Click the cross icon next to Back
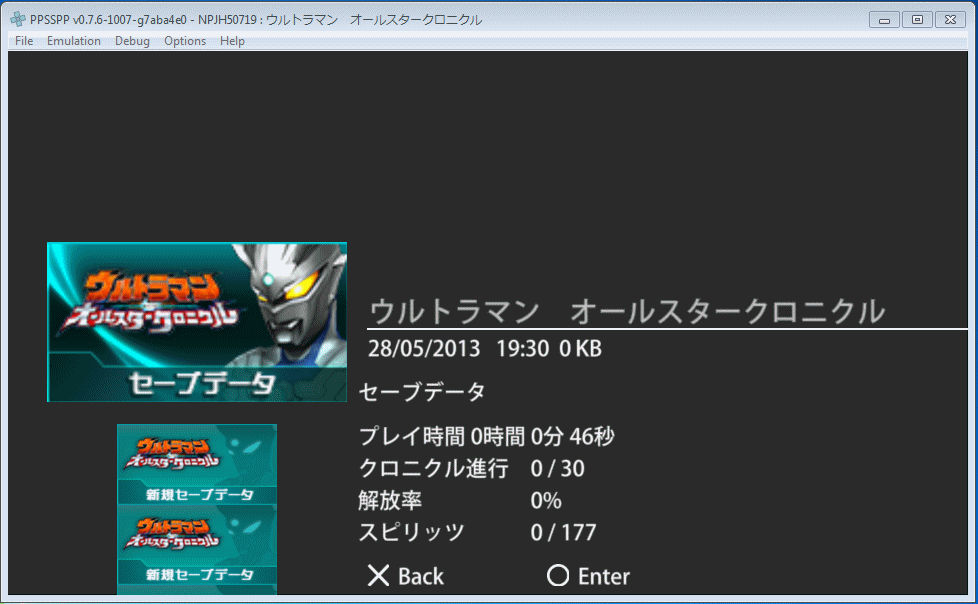Image resolution: width=978 pixels, height=604 pixels. pos(378,576)
